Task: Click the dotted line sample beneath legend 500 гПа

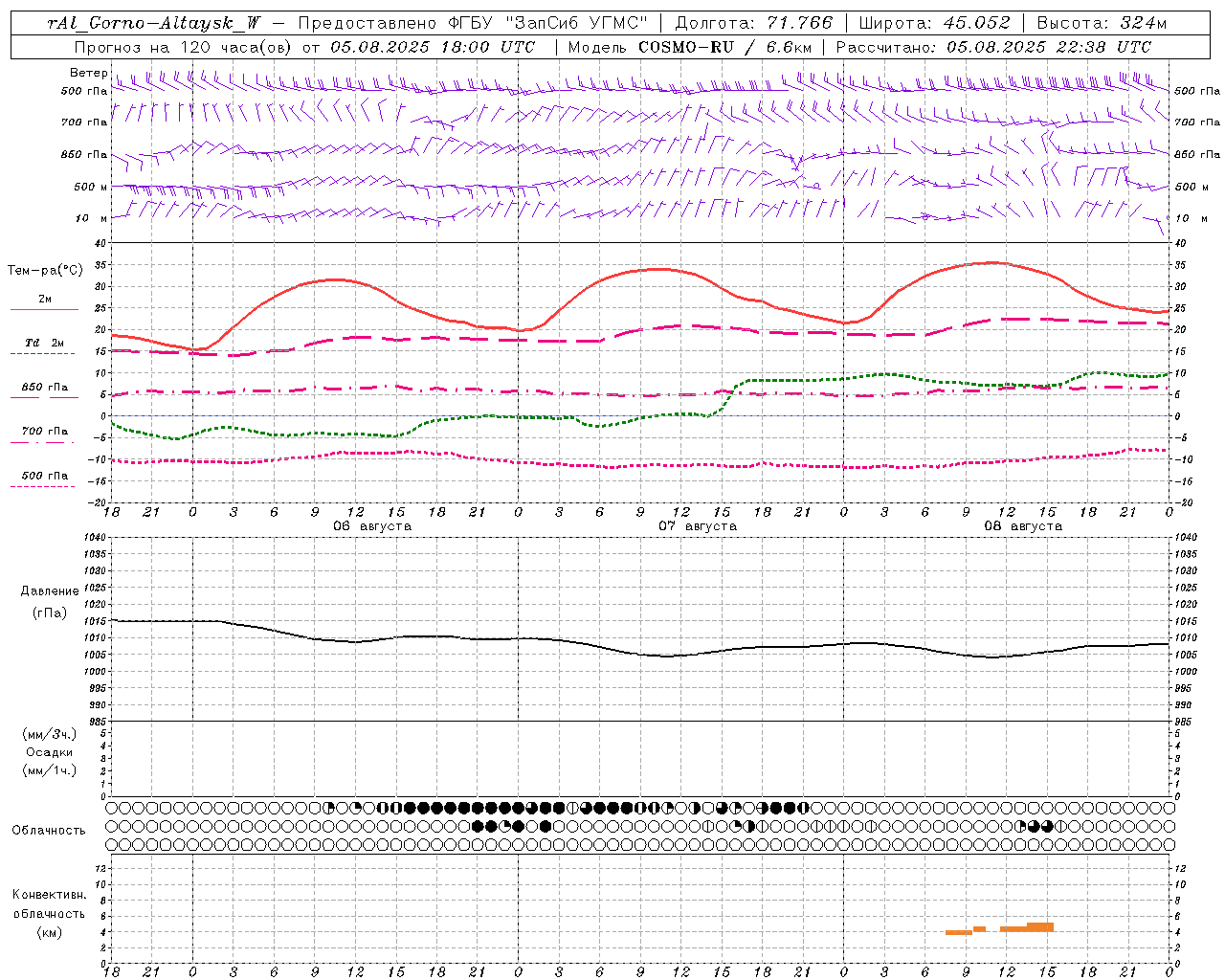Action: click(42, 486)
